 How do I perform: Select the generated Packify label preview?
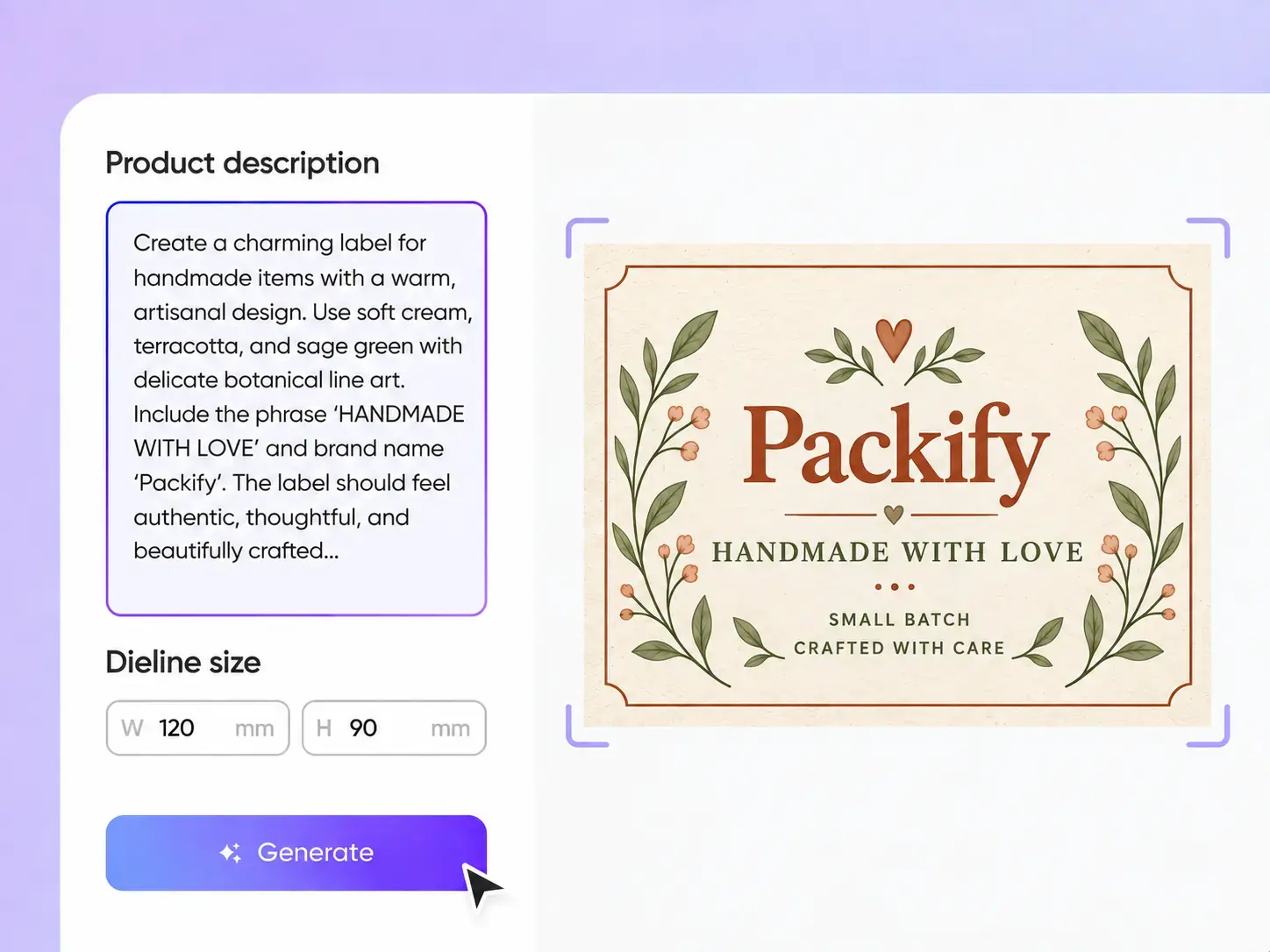[897, 485]
